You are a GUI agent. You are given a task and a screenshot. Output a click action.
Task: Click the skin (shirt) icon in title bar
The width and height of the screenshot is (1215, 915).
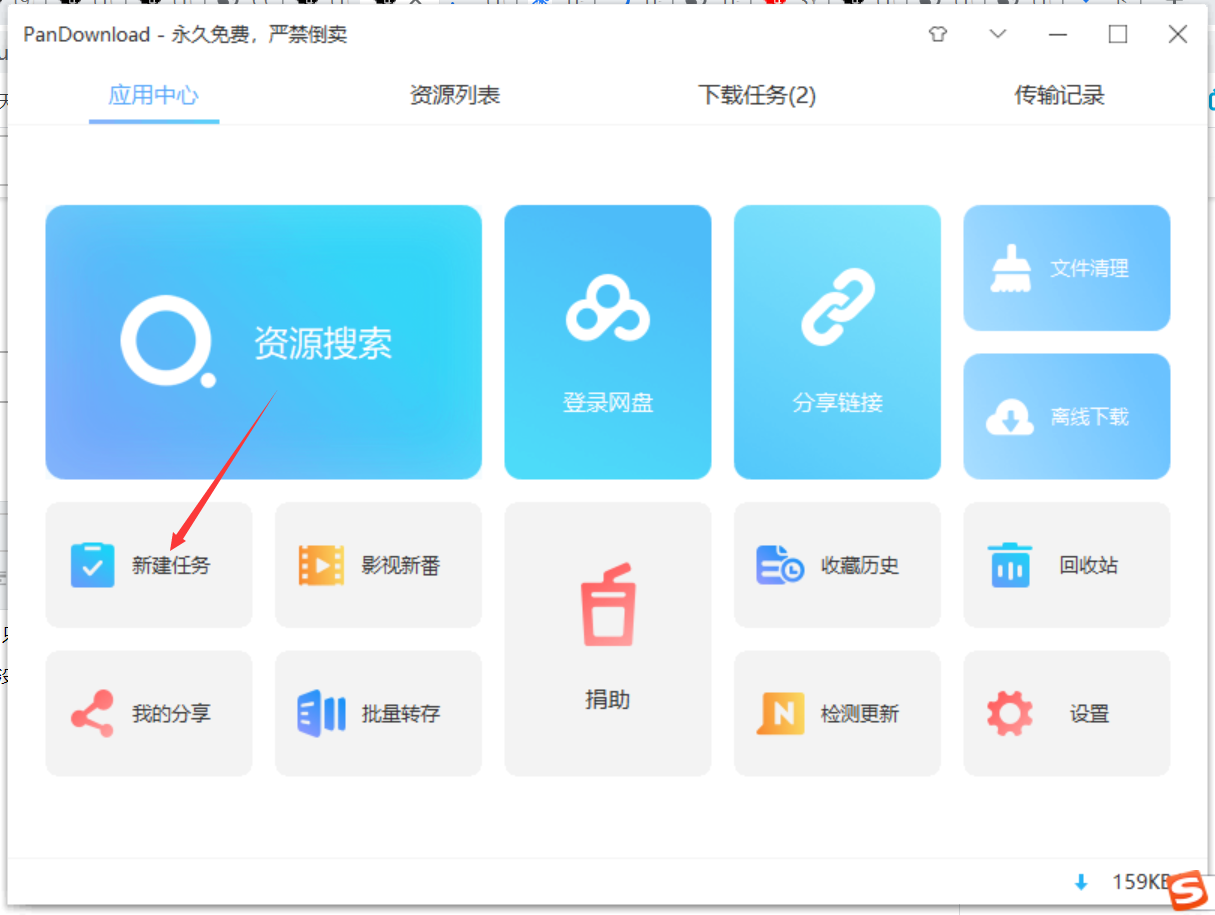click(x=937, y=34)
